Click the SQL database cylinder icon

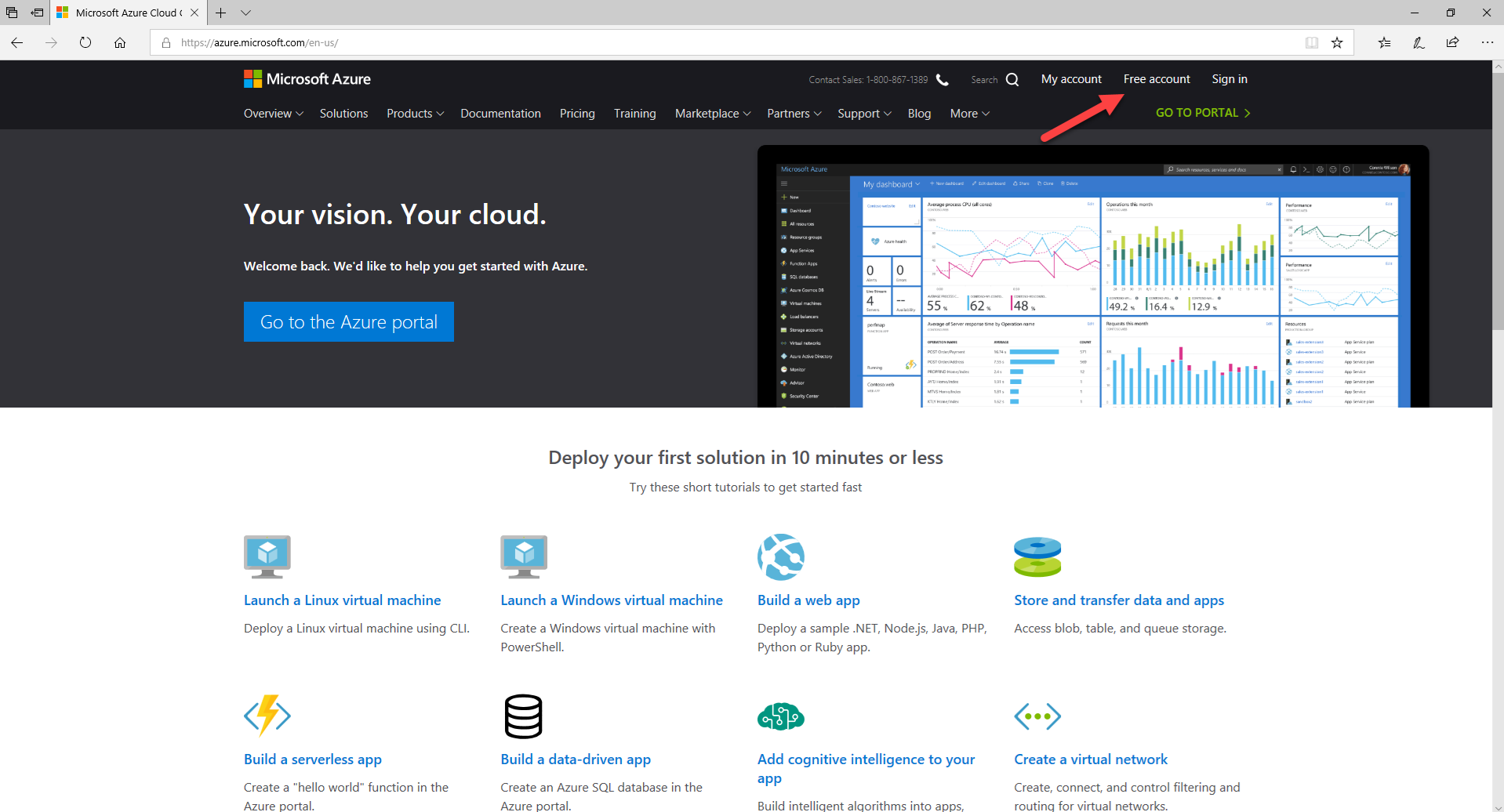(x=523, y=716)
